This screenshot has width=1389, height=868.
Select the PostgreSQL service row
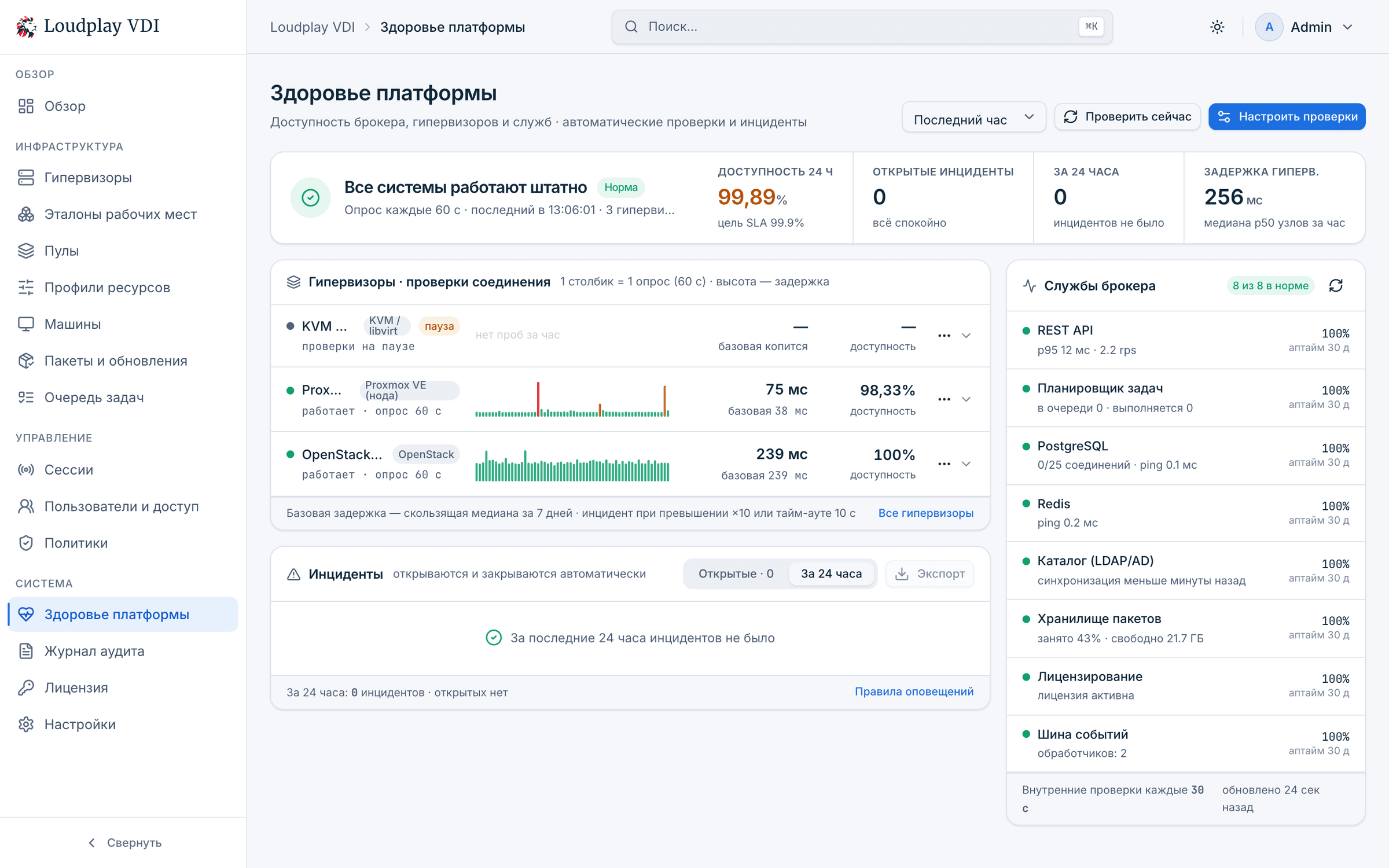click(1186, 456)
